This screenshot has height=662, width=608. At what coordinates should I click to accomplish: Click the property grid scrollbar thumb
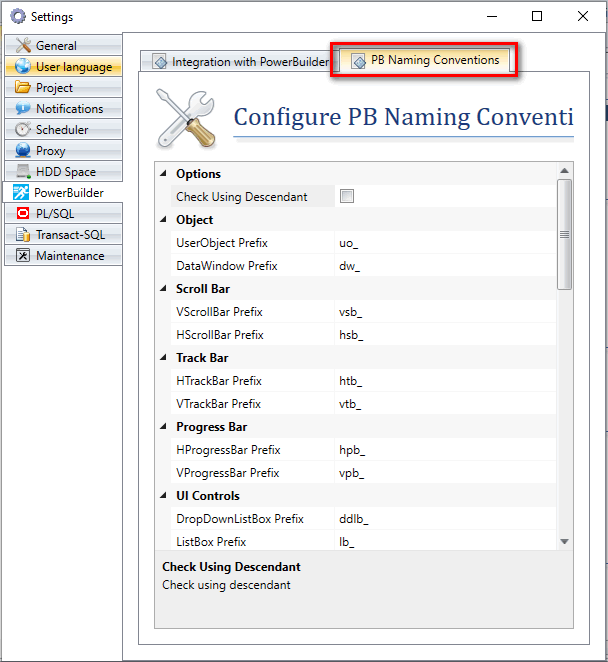(565, 234)
